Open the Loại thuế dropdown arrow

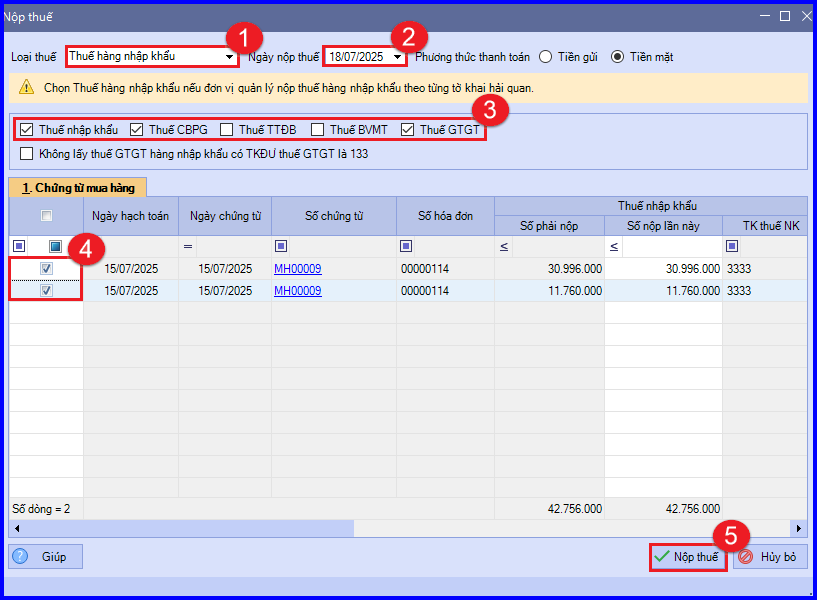[229, 57]
